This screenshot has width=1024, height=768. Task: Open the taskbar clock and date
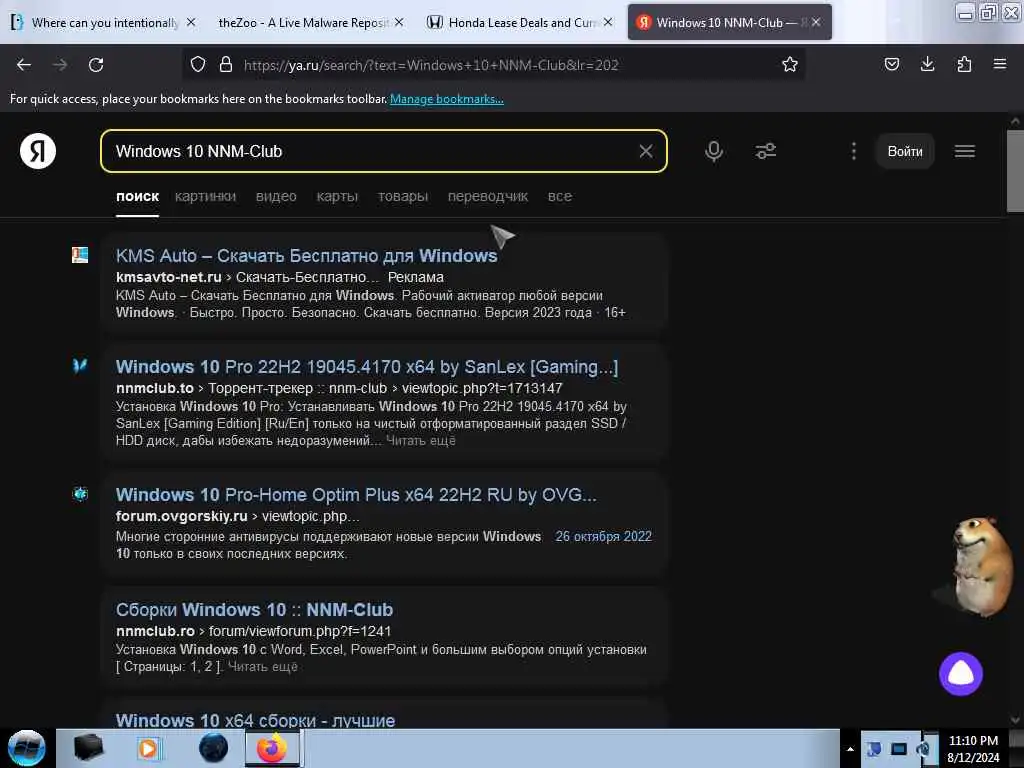tap(973, 749)
